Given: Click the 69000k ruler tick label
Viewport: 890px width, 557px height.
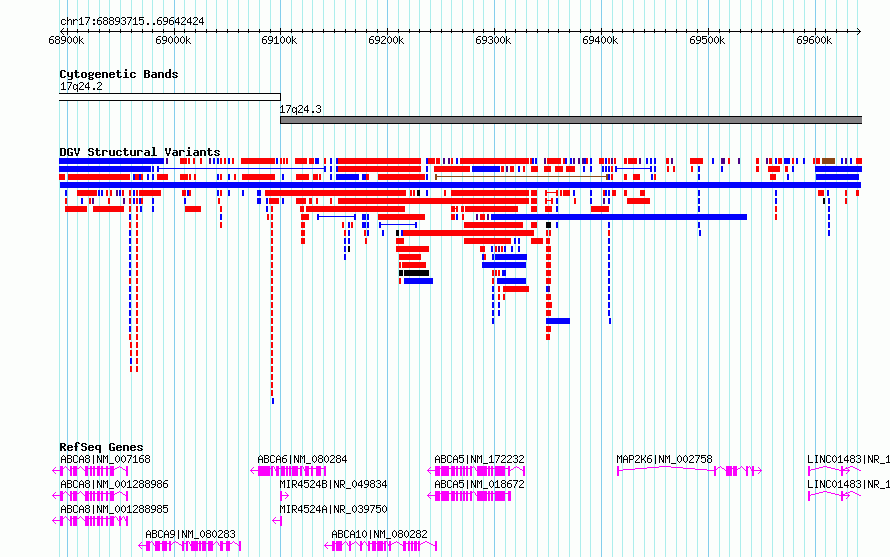Looking at the screenshot, I should [x=173, y=40].
